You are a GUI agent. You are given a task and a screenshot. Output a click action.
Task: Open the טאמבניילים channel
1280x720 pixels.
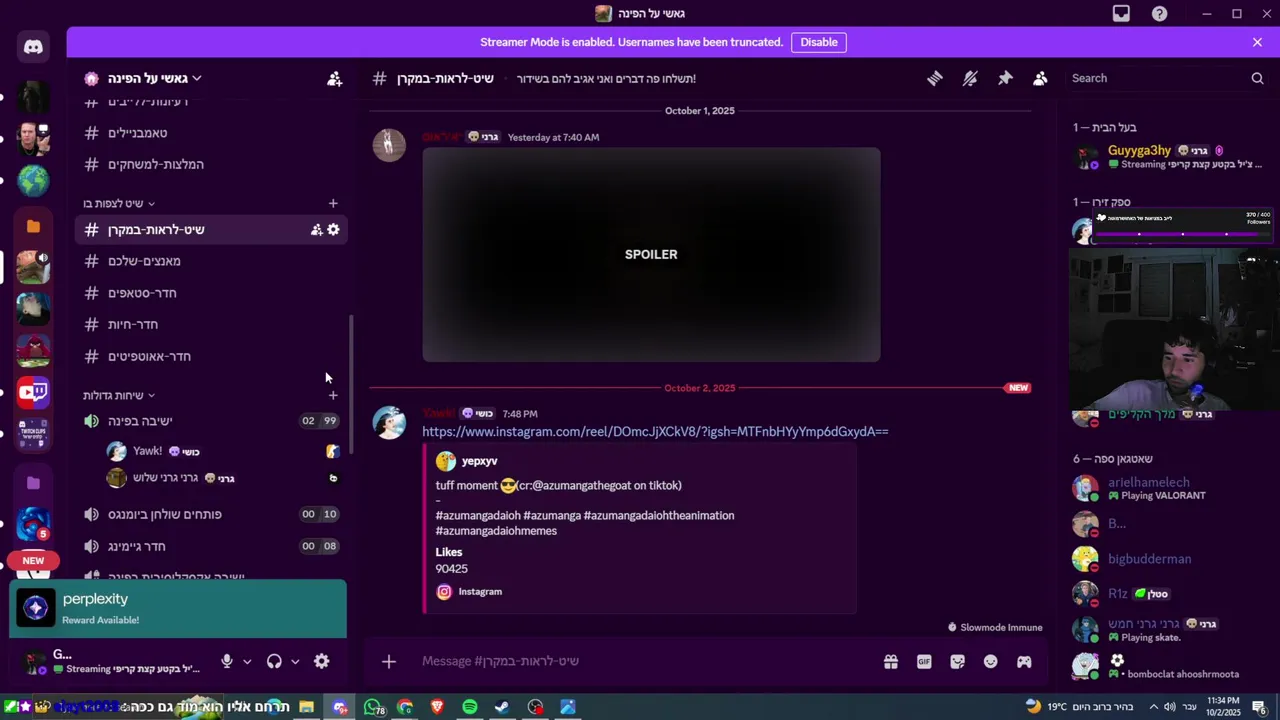point(210,133)
